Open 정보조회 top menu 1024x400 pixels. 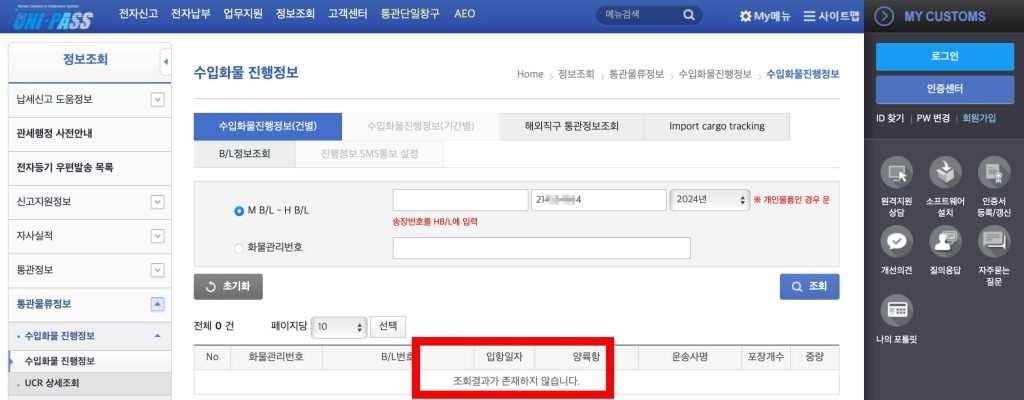(x=295, y=14)
